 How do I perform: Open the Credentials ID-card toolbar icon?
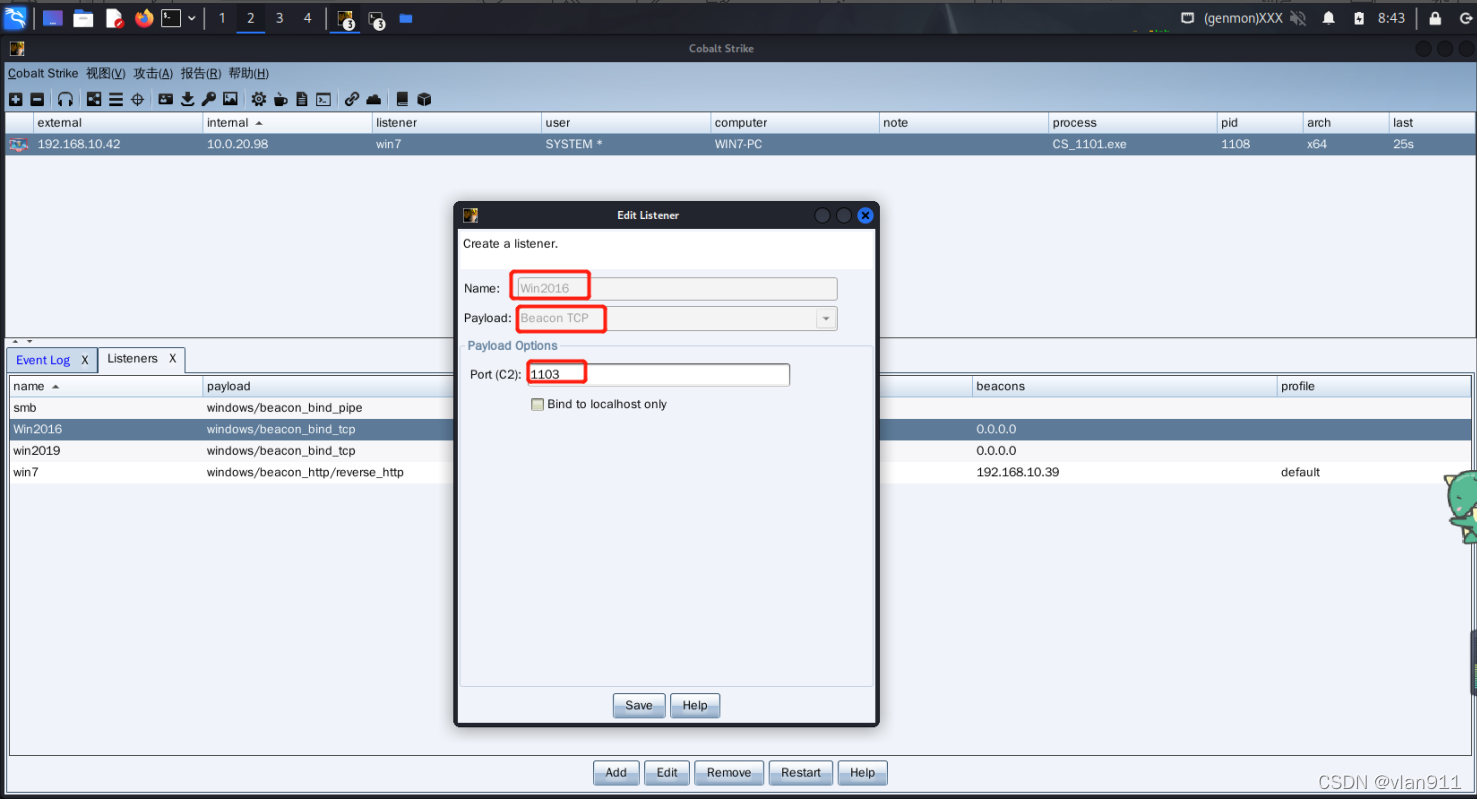(166, 99)
